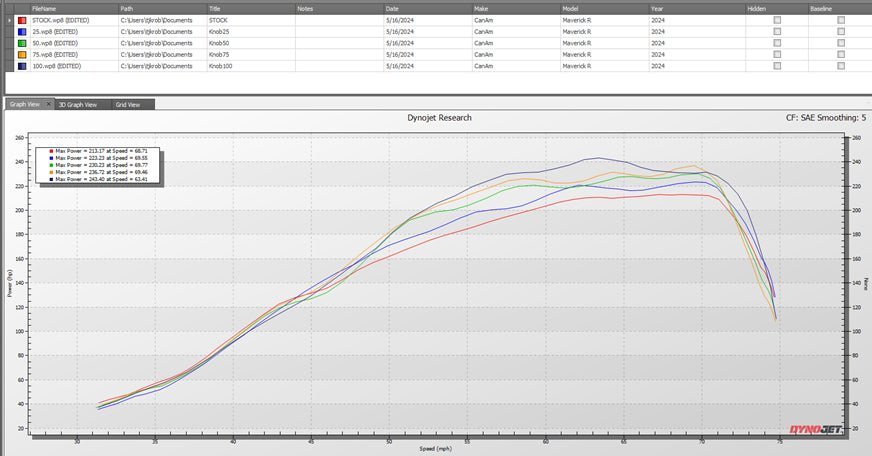Open the Grid View tab
The height and width of the screenshot is (456, 872).
127,104
